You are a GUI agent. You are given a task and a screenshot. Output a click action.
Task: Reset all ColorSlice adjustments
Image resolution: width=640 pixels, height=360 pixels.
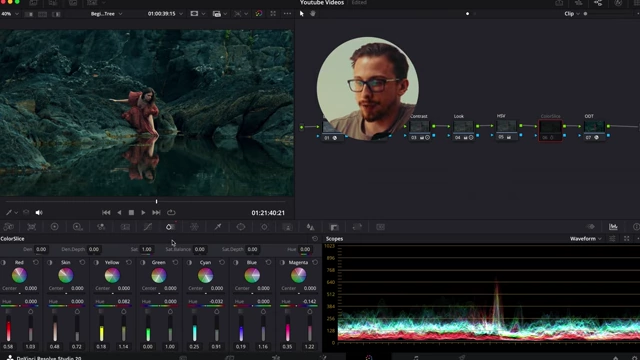point(315,239)
